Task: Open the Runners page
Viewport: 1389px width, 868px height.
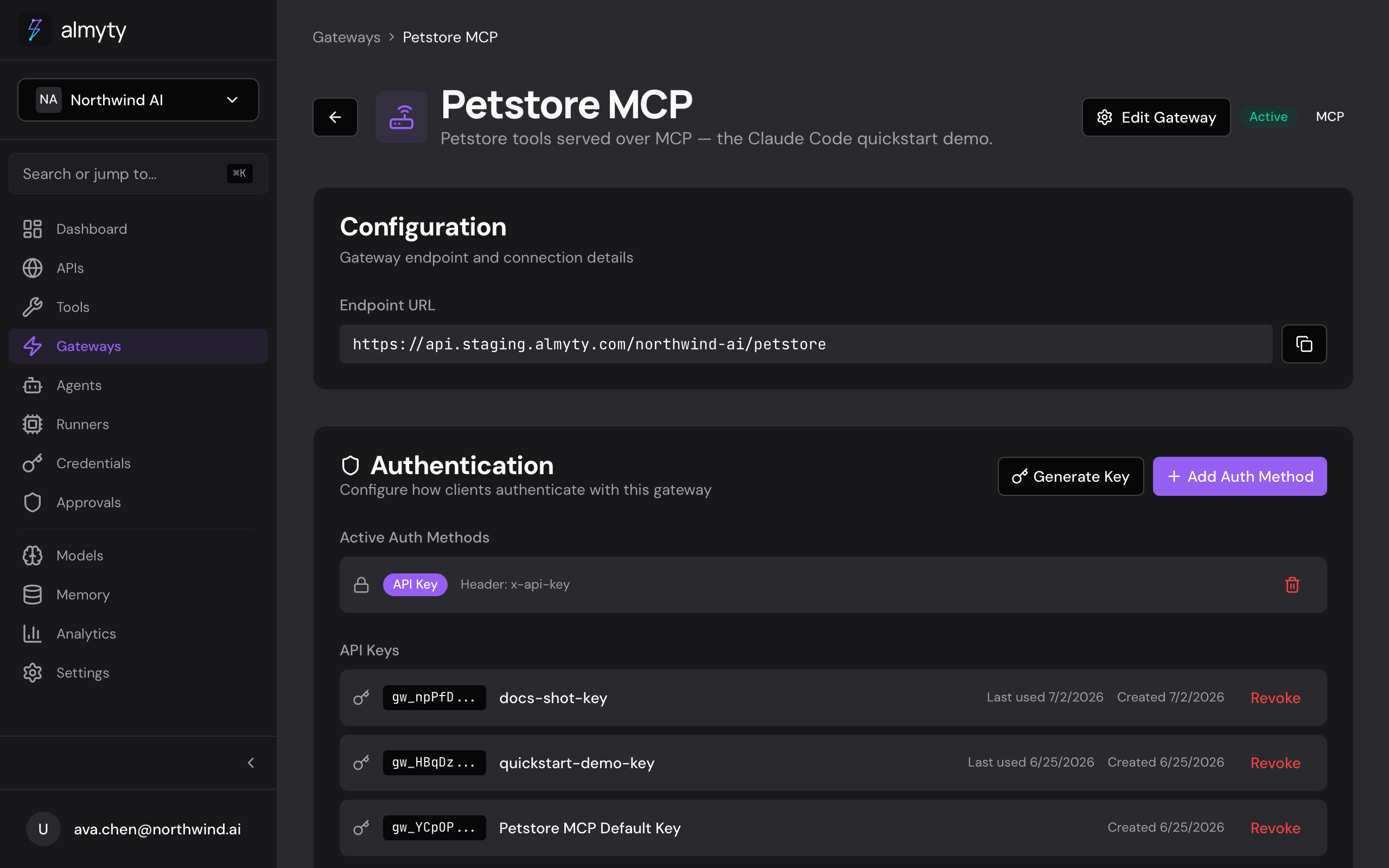Action: tap(138, 424)
